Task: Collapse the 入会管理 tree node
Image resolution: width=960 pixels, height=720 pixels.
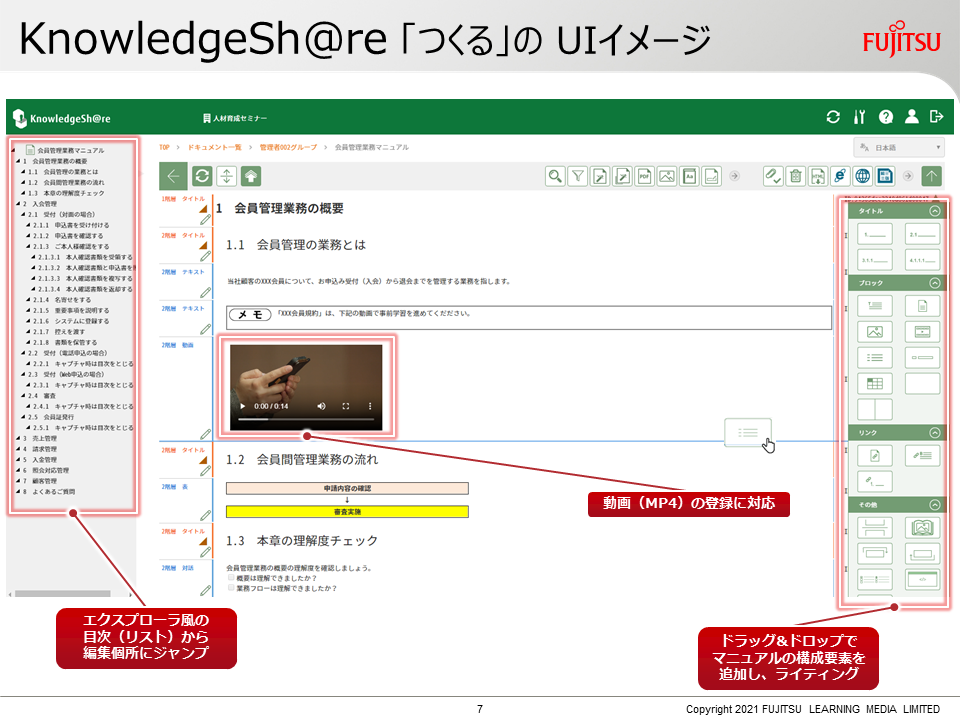Action: click(x=18, y=203)
